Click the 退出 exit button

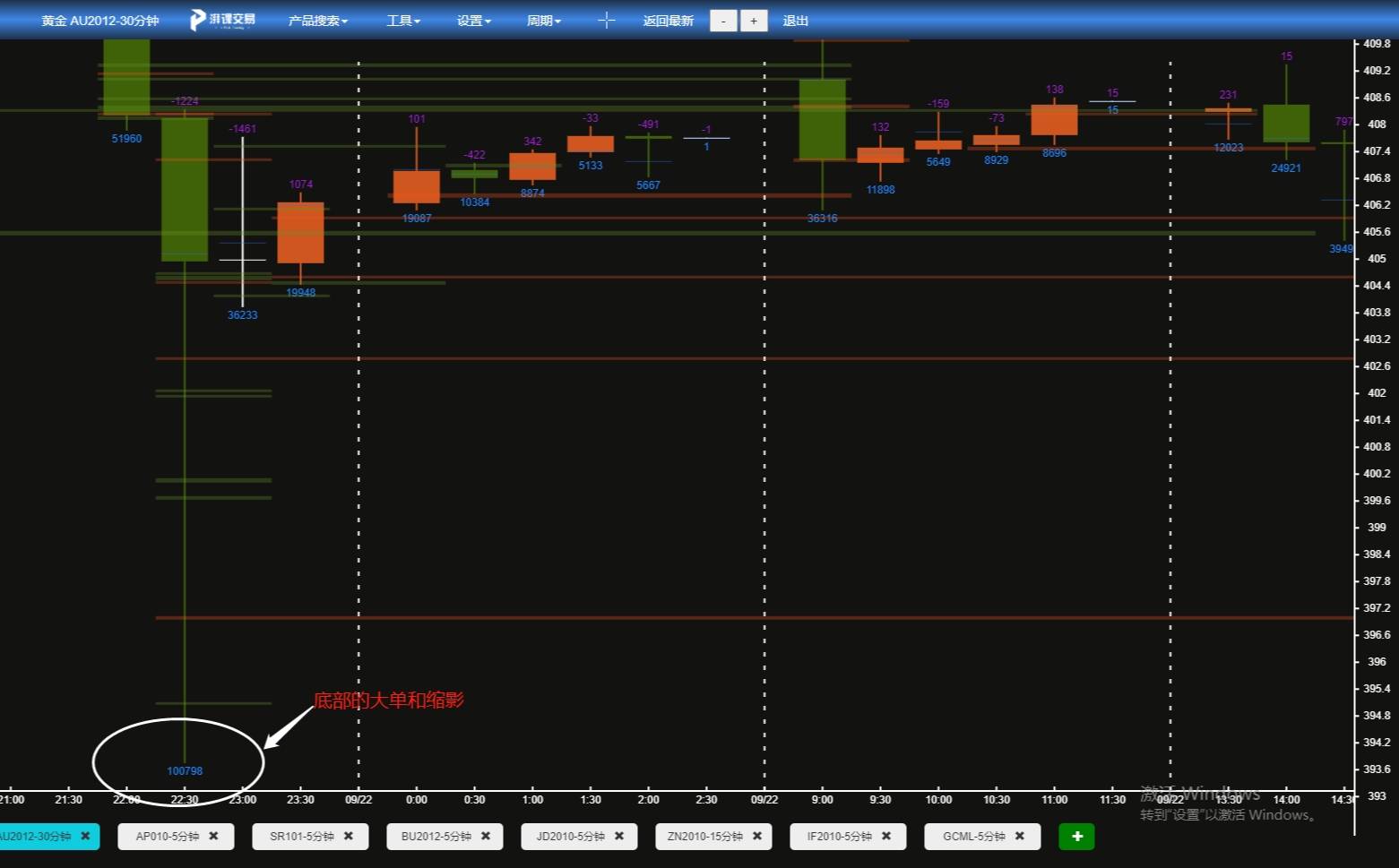(x=796, y=21)
